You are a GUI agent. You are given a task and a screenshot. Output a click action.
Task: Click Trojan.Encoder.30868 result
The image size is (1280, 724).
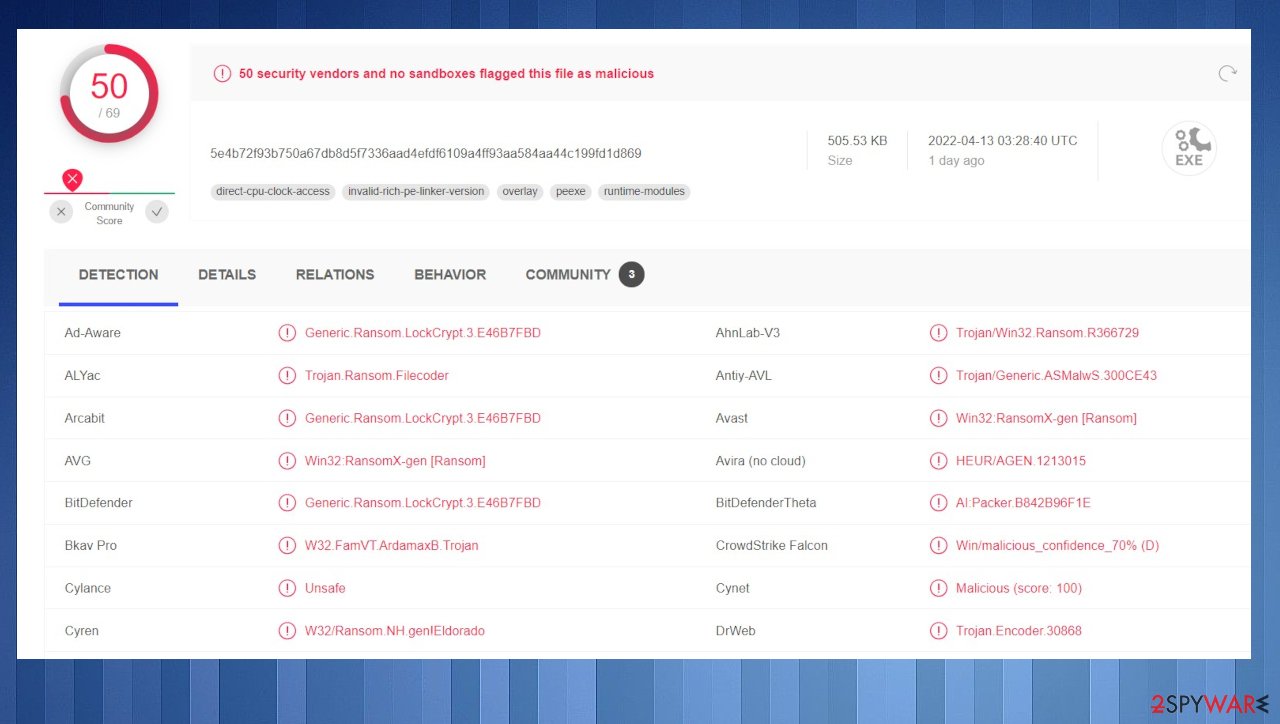pos(1019,631)
